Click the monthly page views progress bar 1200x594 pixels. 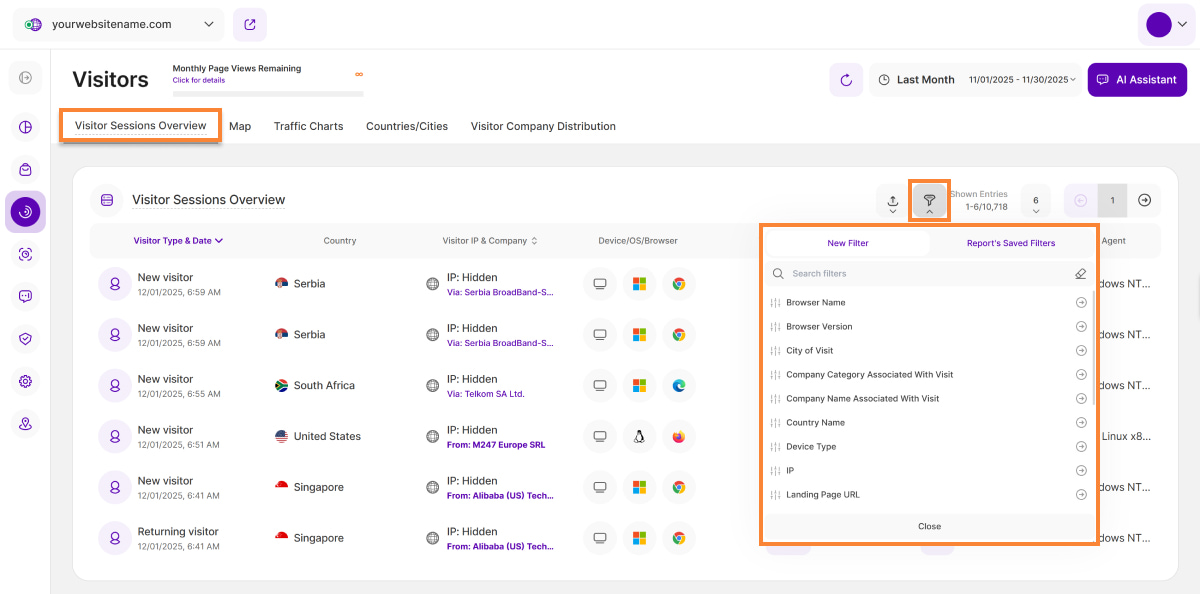click(267, 94)
